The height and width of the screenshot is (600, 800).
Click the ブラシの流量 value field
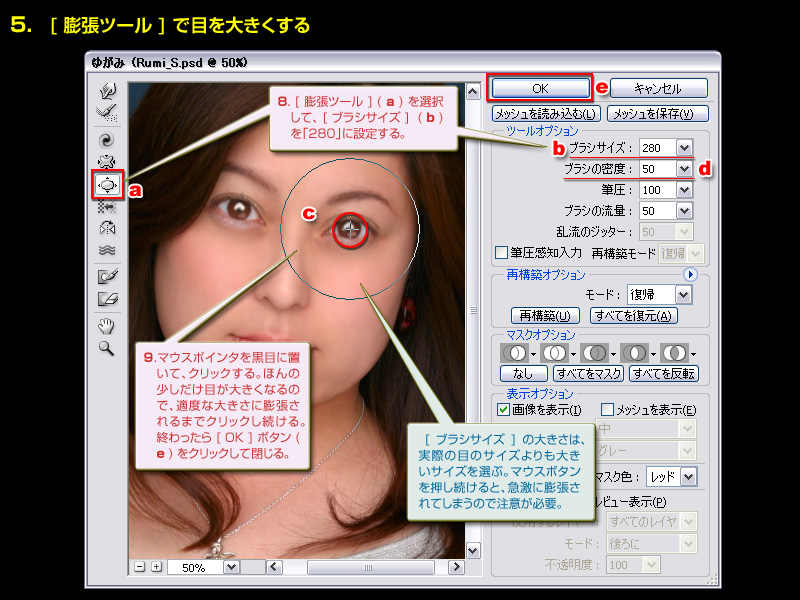[658, 211]
